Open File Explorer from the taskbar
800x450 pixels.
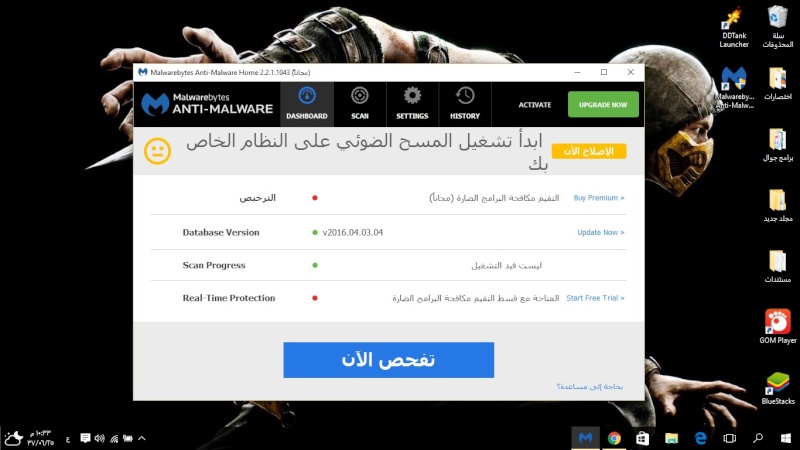pos(671,438)
